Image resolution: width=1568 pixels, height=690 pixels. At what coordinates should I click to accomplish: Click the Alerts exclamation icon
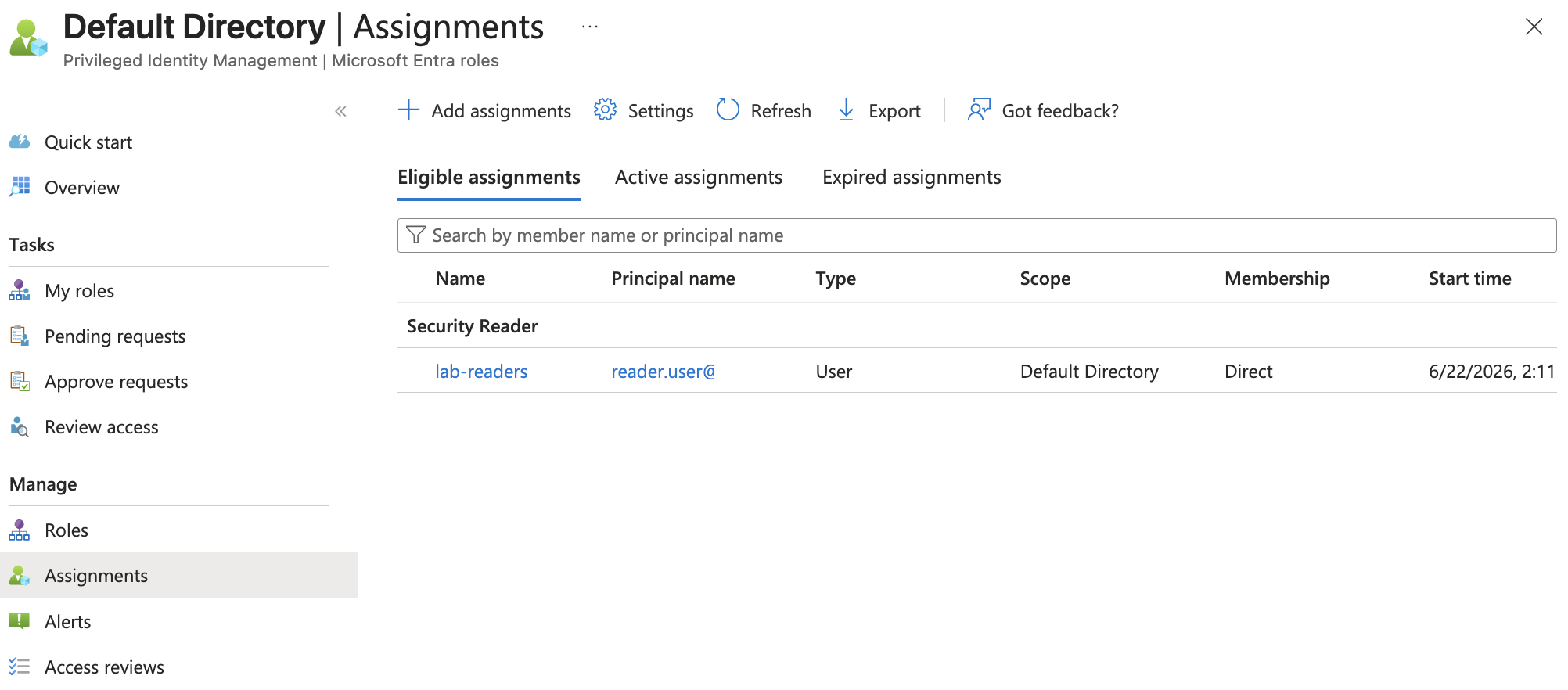coord(20,621)
